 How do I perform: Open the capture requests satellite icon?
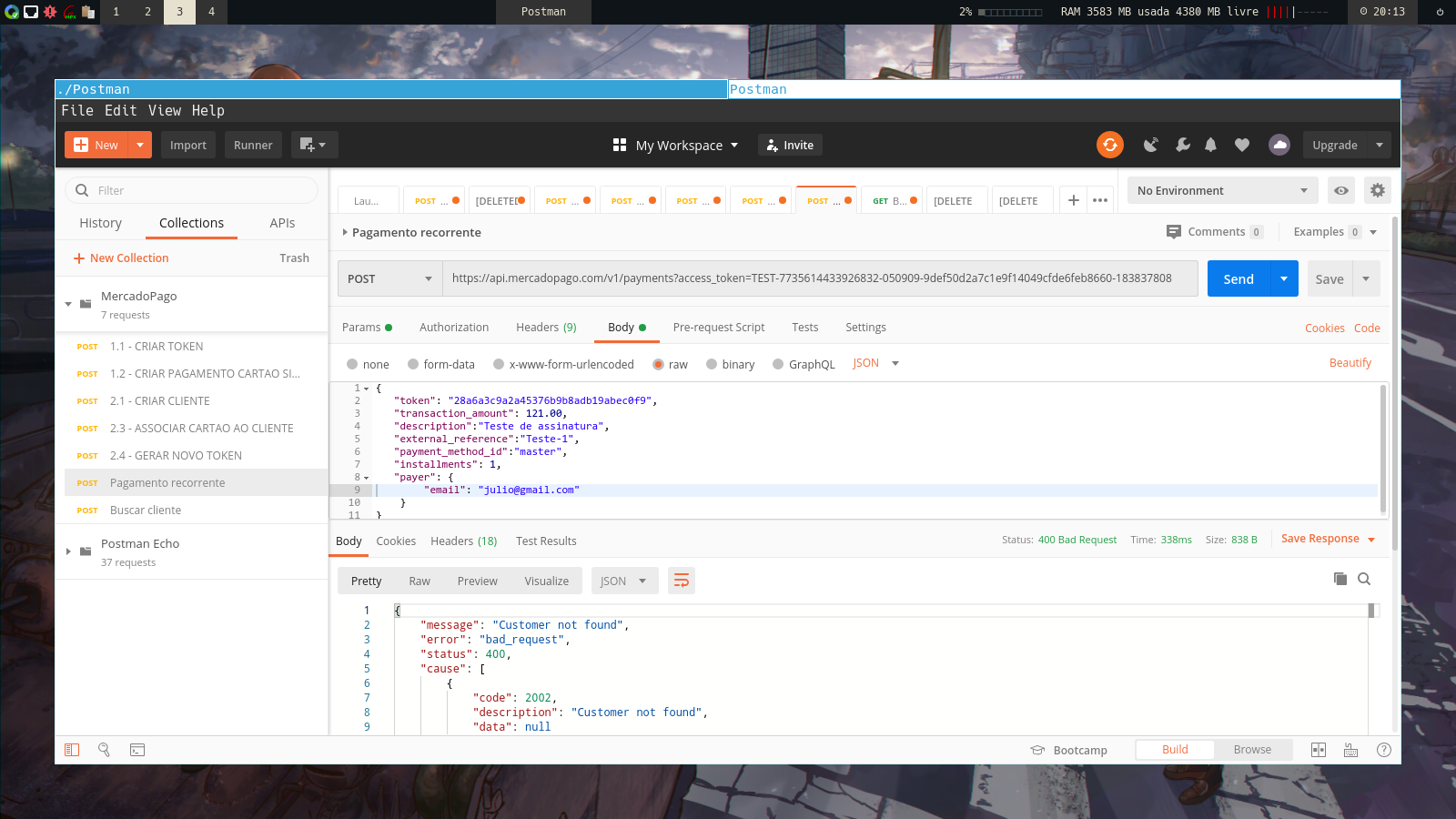[x=1151, y=145]
